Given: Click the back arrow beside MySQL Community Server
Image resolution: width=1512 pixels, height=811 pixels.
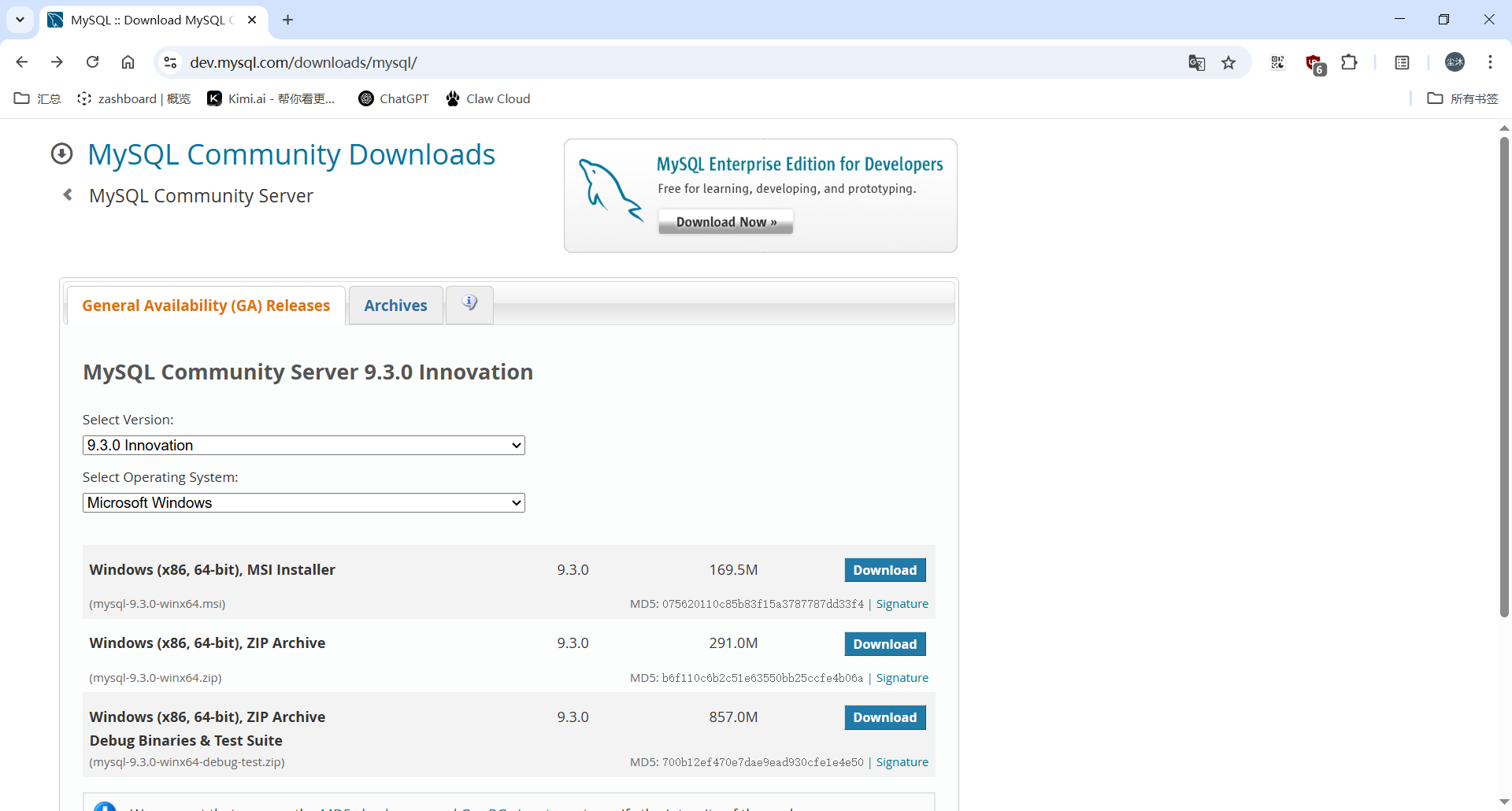Looking at the screenshot, I should click(x=68, y=194).
